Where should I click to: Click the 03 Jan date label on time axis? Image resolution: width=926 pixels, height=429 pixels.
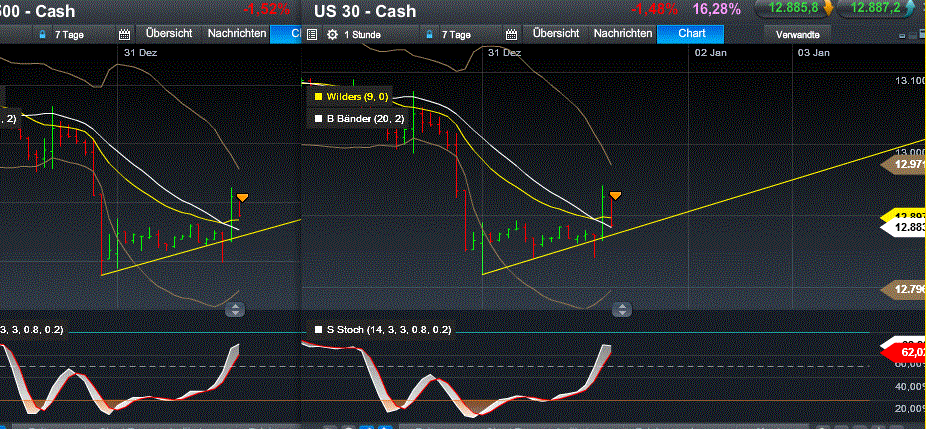(814, 53)
